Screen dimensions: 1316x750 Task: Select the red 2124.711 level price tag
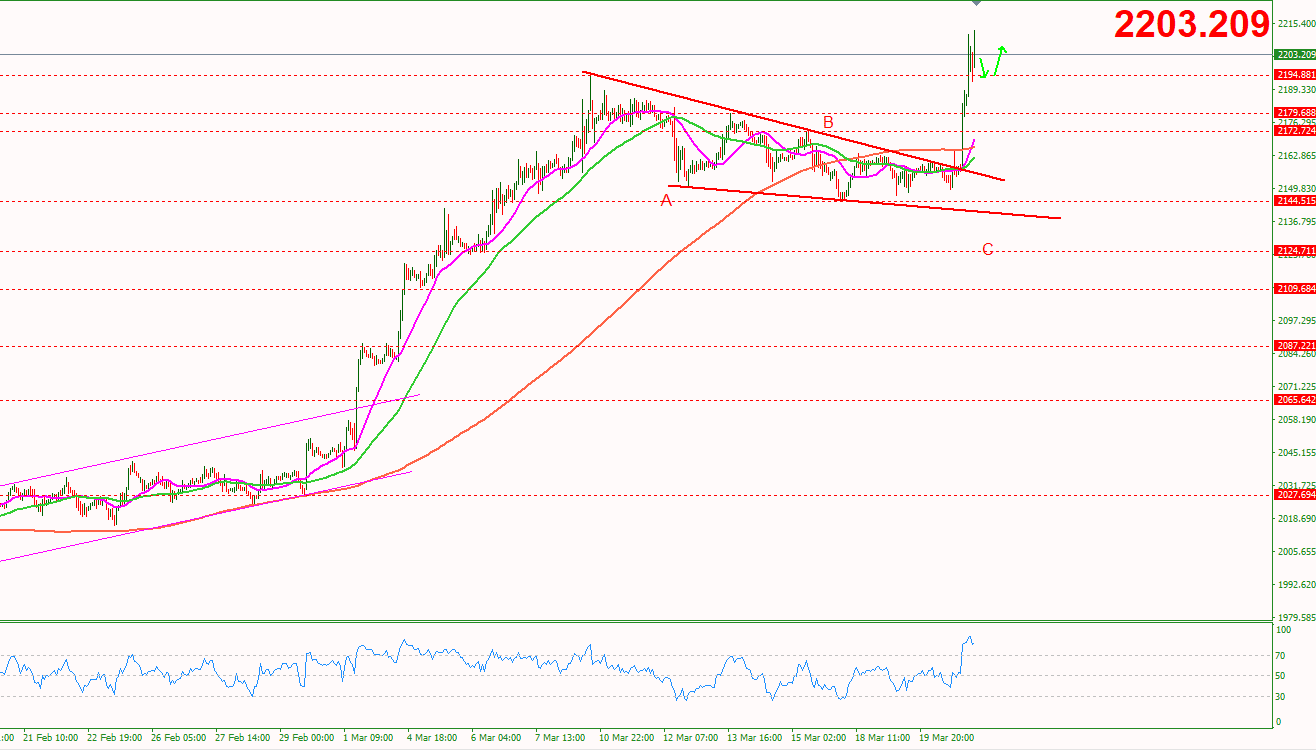point(1295,251)
